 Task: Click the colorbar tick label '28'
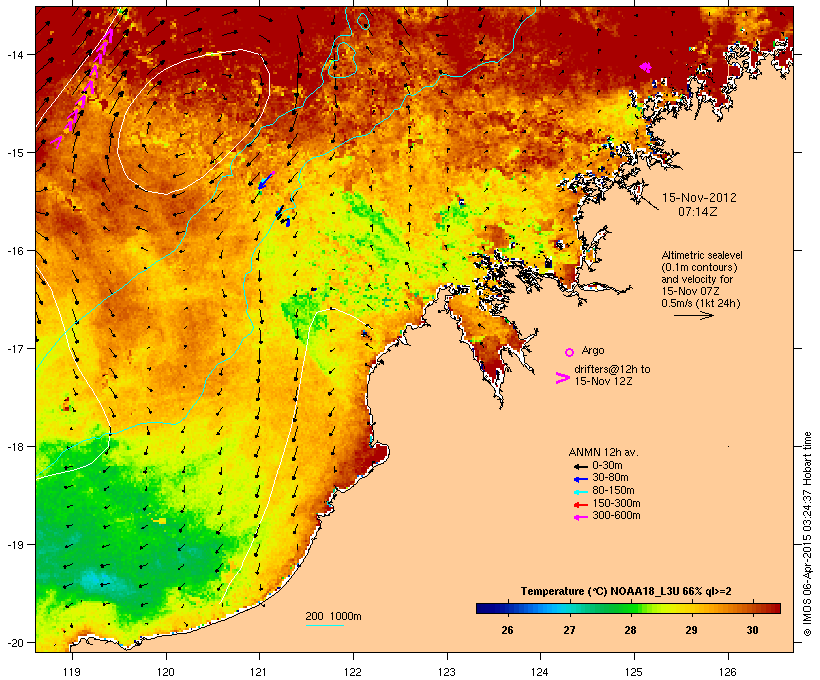click(x=630, y=630)
